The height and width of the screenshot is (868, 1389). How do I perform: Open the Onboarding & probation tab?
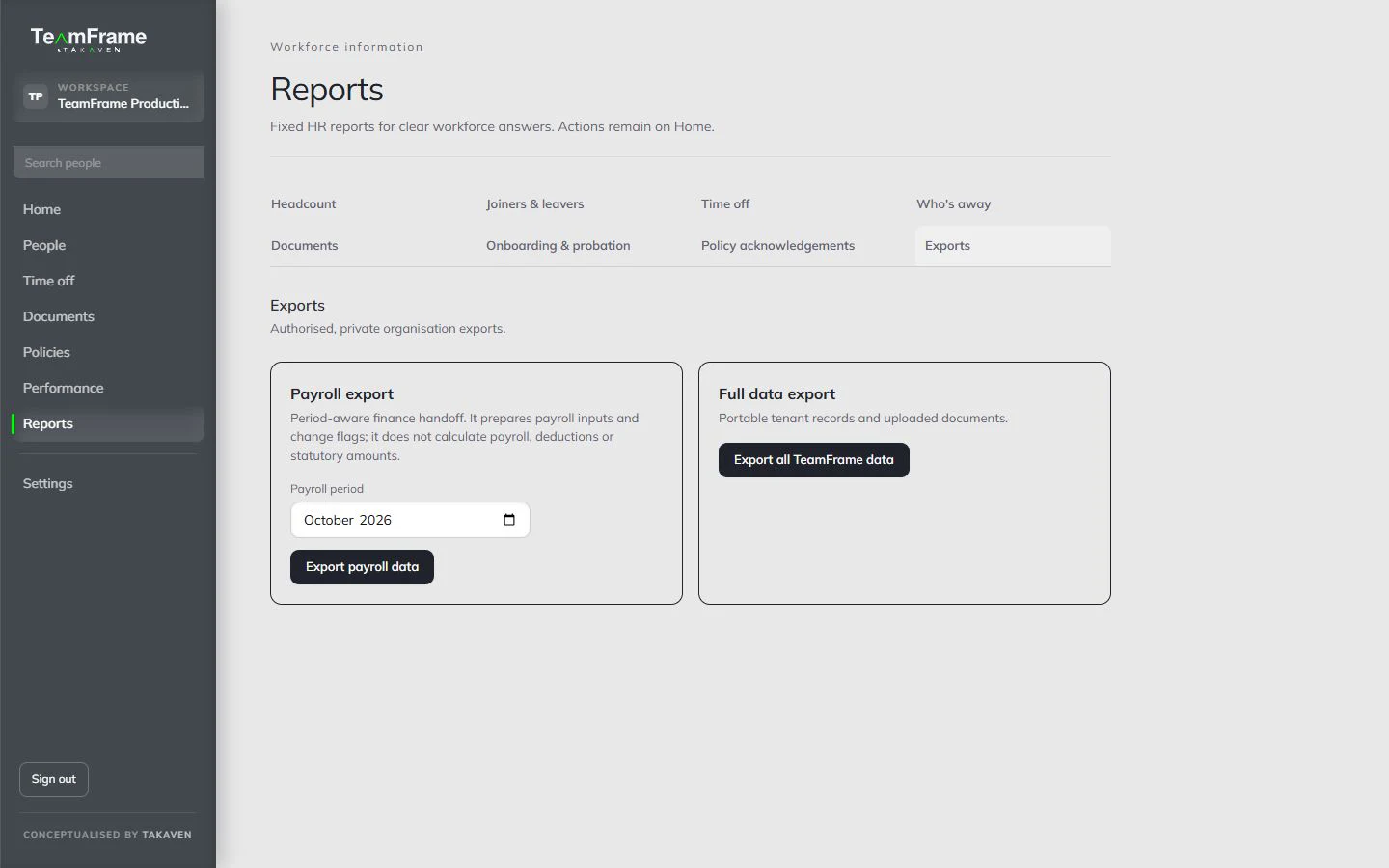click(583, 246)
